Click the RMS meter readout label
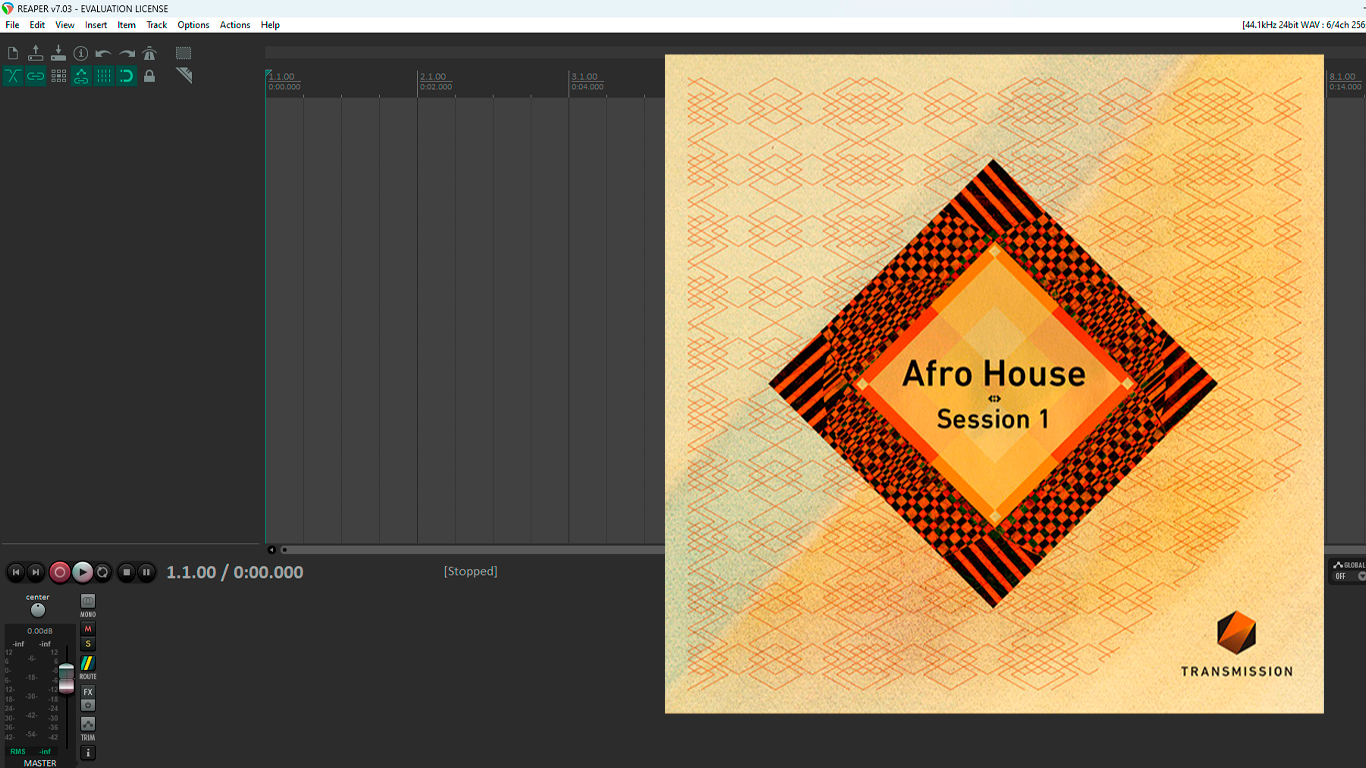This screenshot has height=768, width=1366. click(18, 751)
